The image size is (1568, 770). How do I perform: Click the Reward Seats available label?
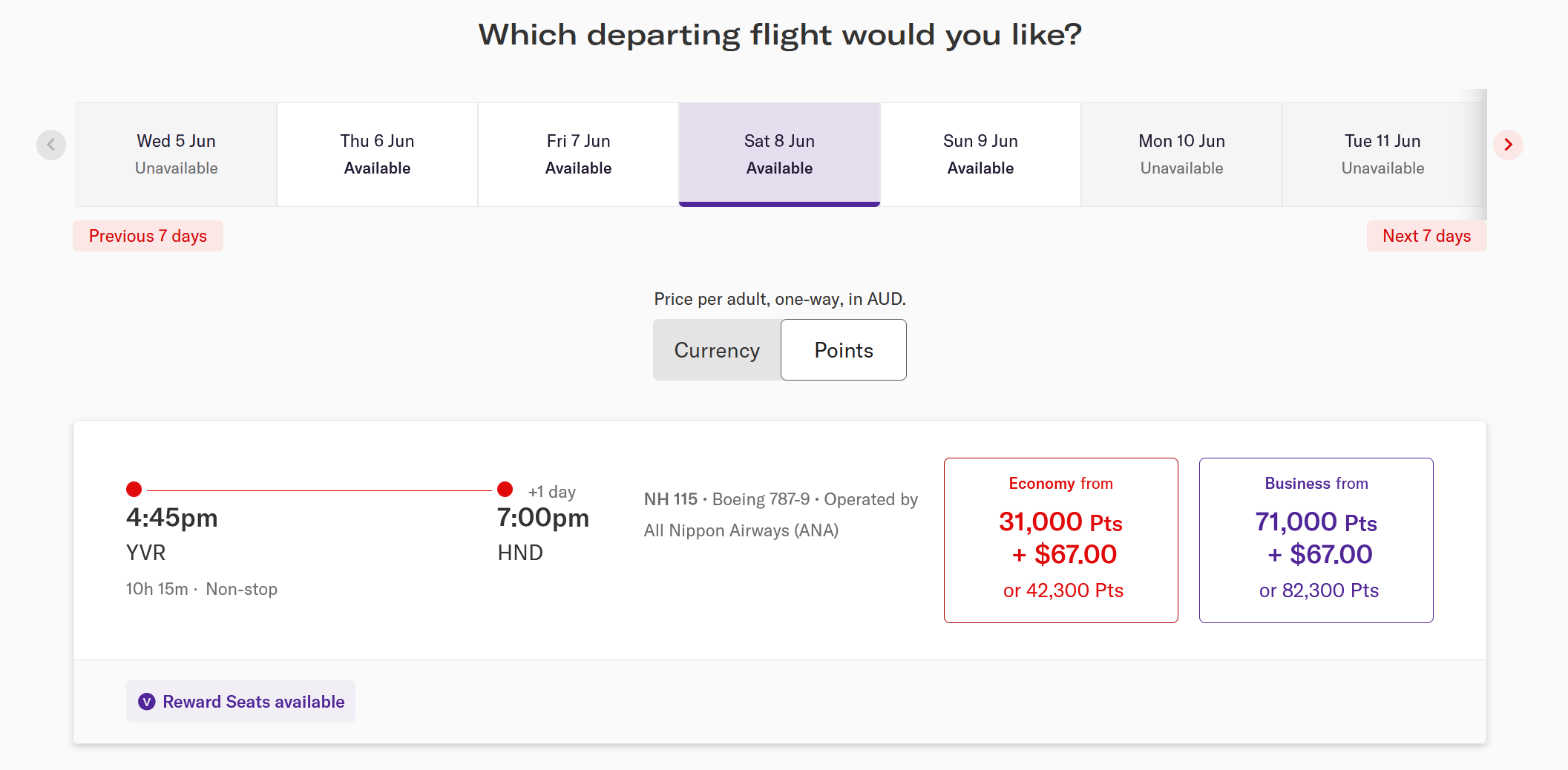click(254, 702)
